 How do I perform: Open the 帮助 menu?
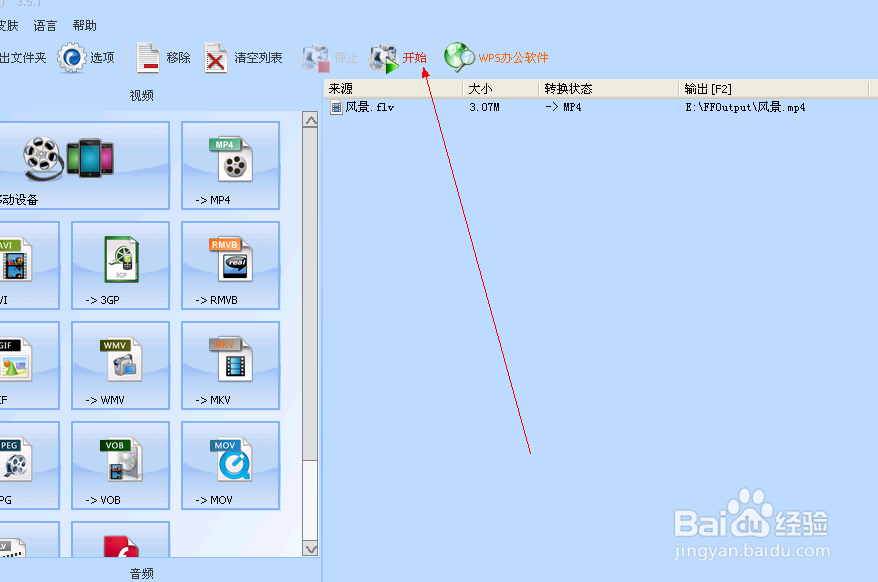tap(84, 25)
